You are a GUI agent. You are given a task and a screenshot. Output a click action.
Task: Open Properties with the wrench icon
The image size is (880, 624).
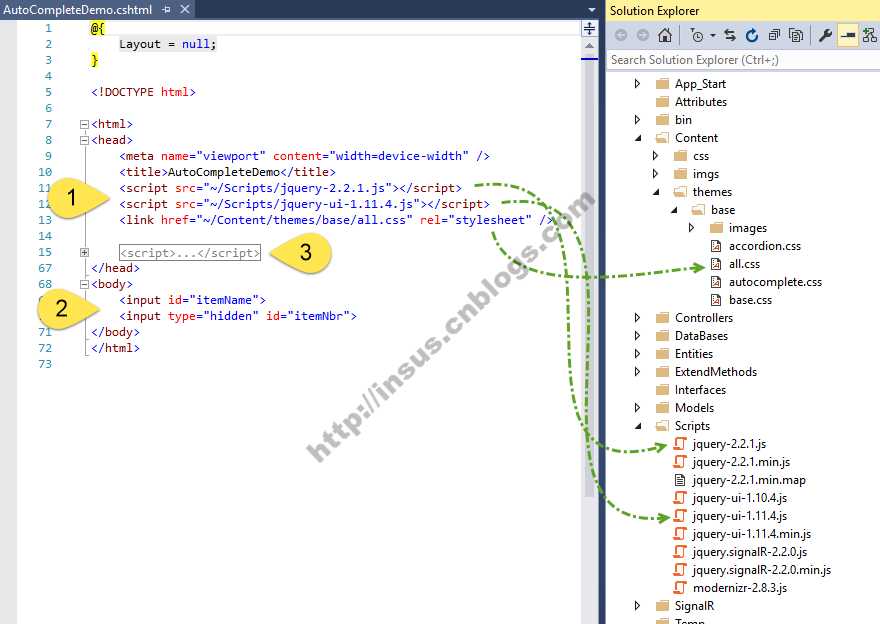click(x=825, y=35)
